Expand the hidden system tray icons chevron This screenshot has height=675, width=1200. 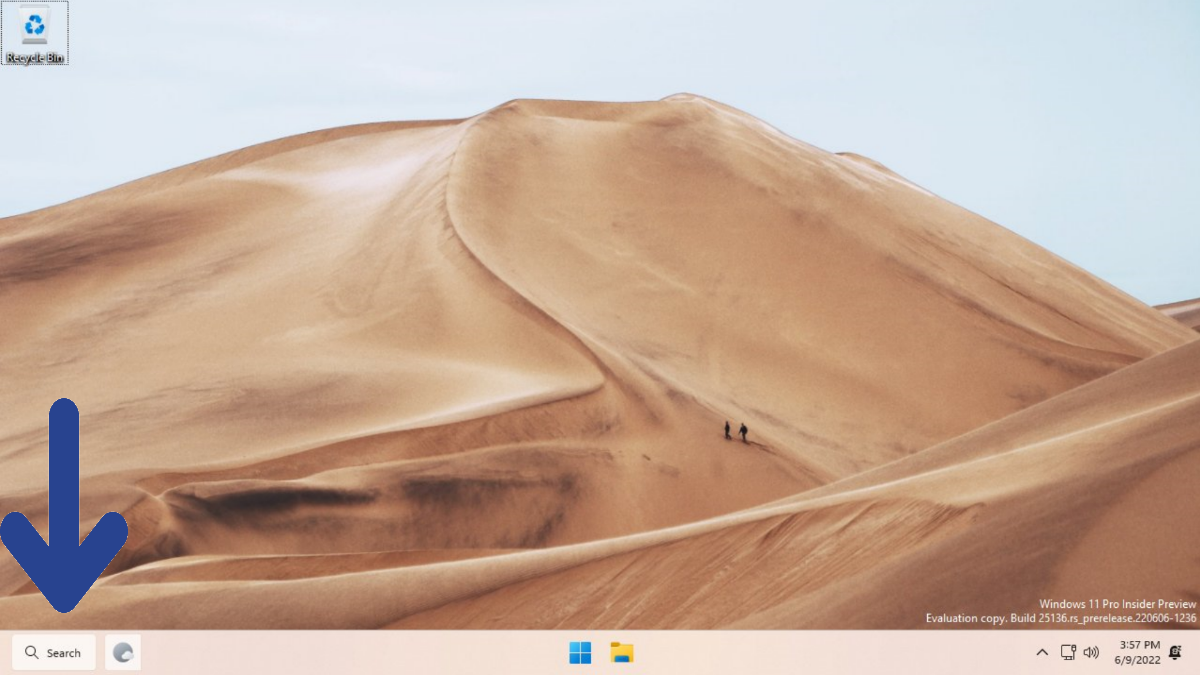(1042, 653)
